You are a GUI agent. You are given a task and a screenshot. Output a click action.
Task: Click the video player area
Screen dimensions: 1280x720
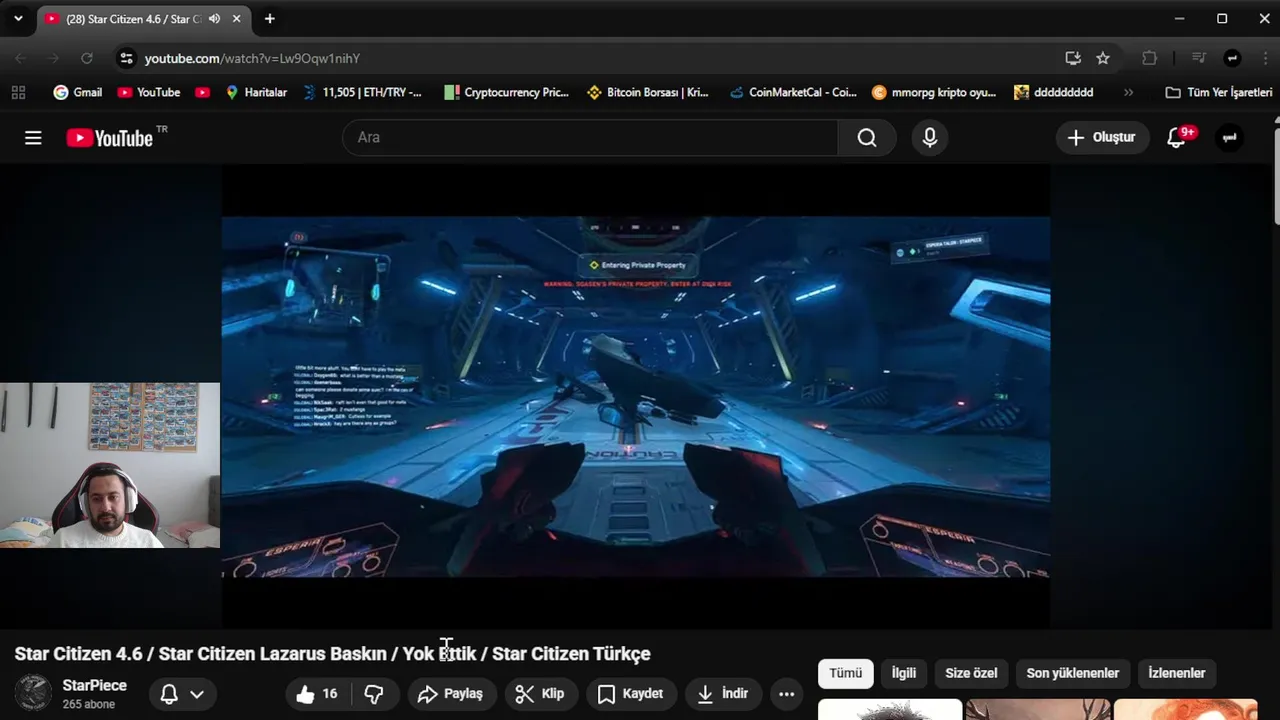[x=636, y=396]
